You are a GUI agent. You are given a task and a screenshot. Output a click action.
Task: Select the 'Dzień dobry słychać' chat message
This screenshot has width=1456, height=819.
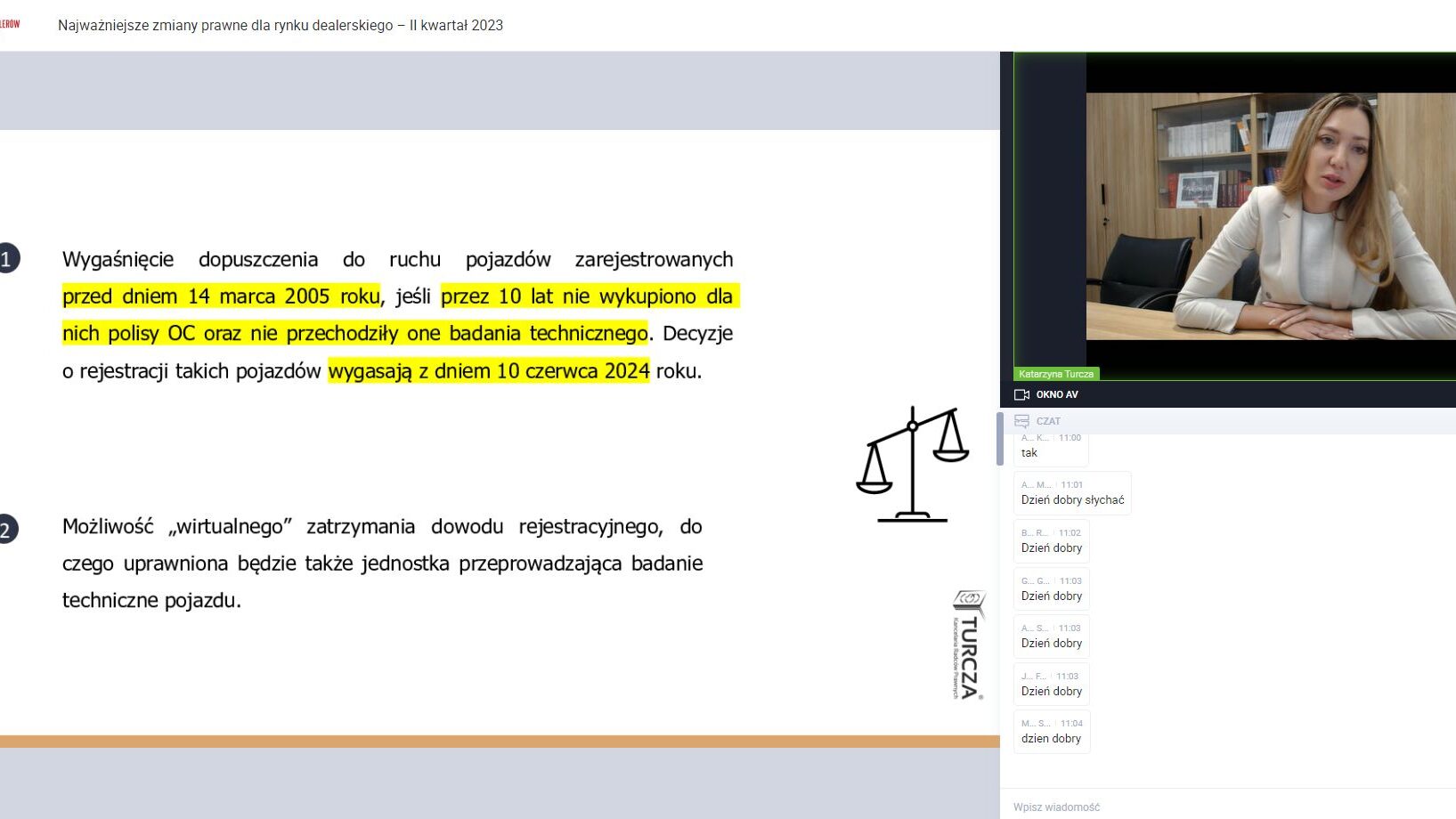pyautogui.click(x=1072, y=493)
